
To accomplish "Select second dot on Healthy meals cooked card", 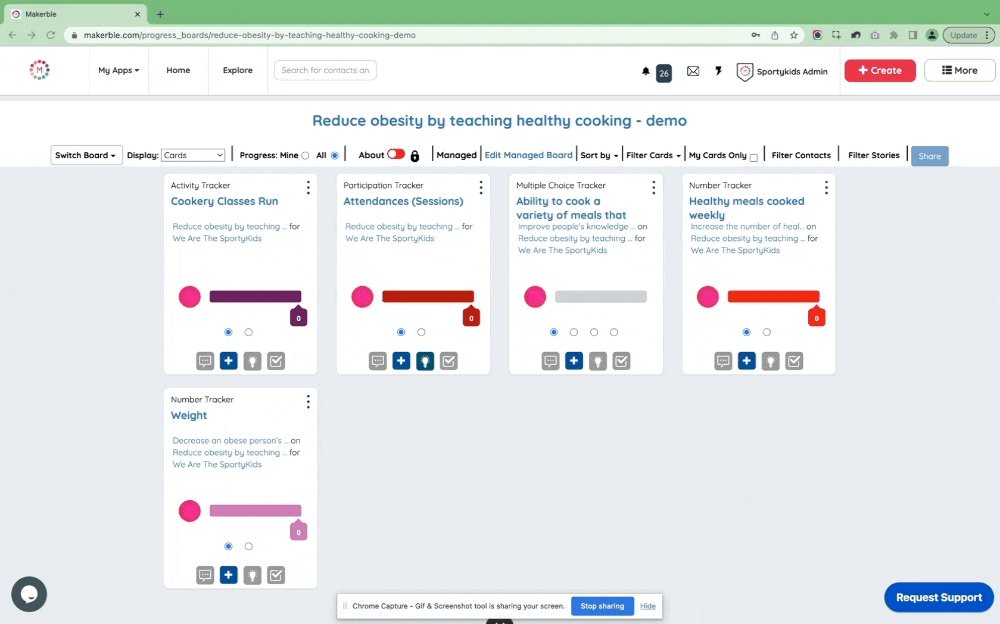I will [767, 332].
